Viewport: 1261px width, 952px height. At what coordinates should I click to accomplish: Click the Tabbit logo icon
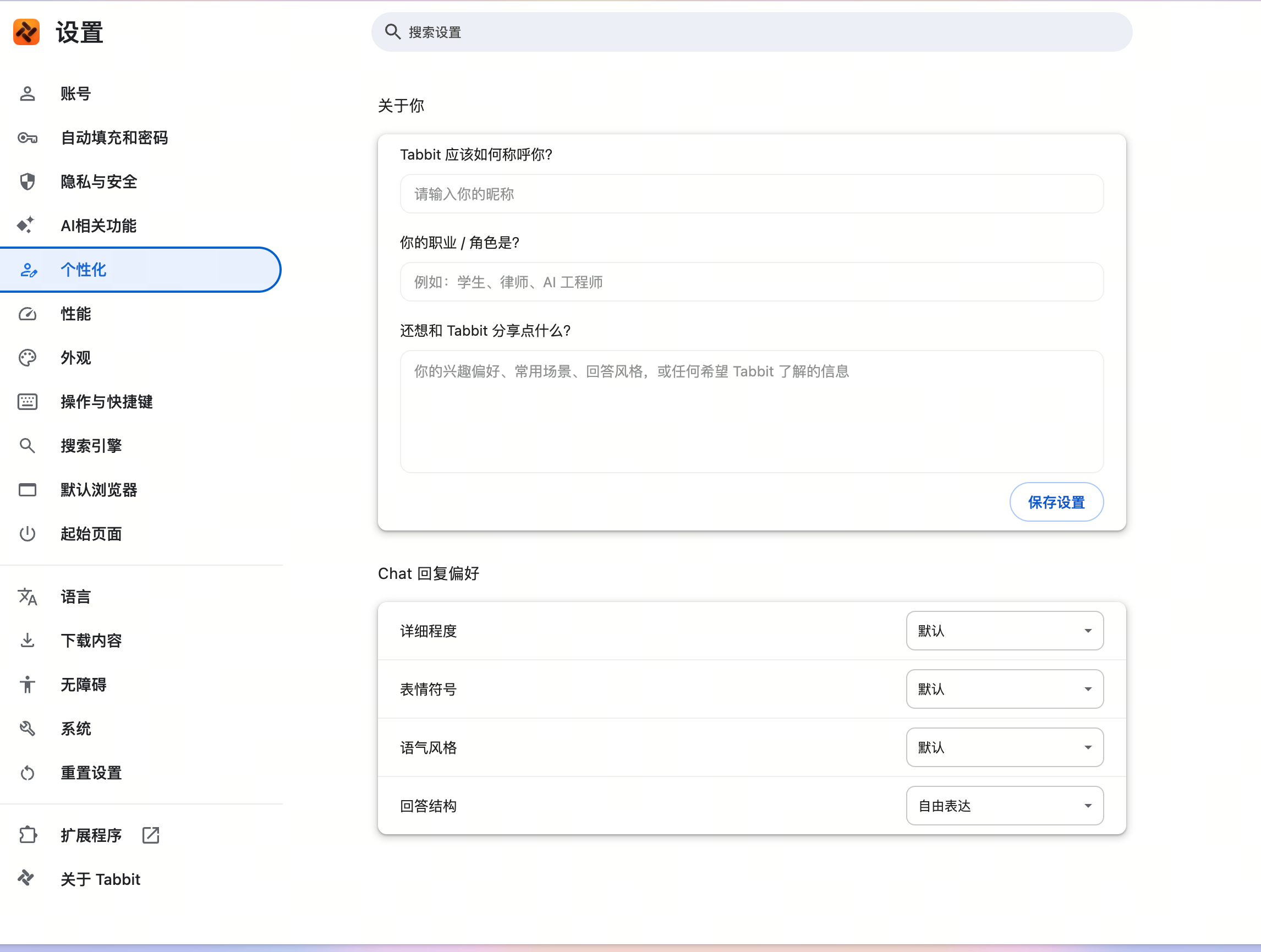click(26, 32)
